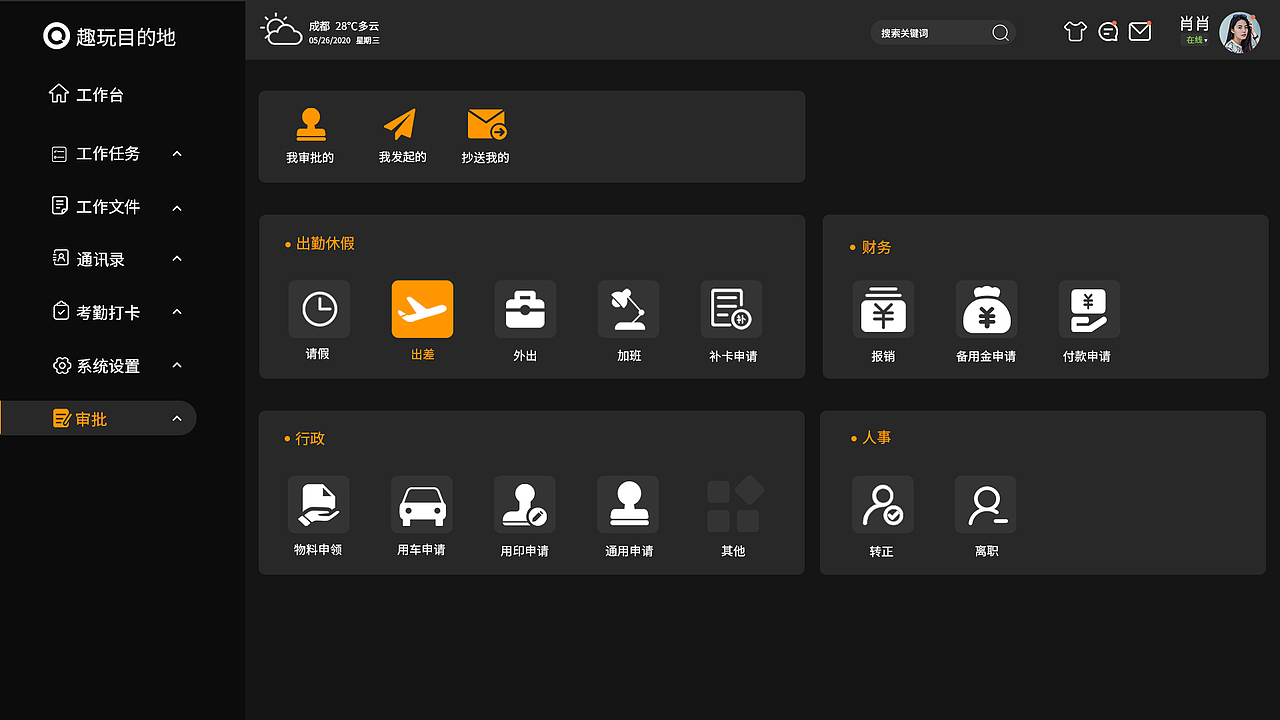This screenshot has width=1280, height=720.
Task: Select the 用车申请 car icon
Action: pos(422,504)
